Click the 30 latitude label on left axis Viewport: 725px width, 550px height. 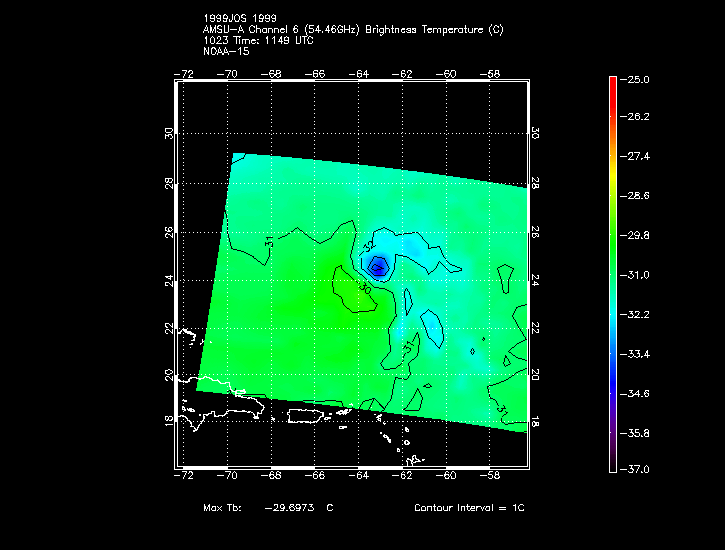tap(169, 133)
